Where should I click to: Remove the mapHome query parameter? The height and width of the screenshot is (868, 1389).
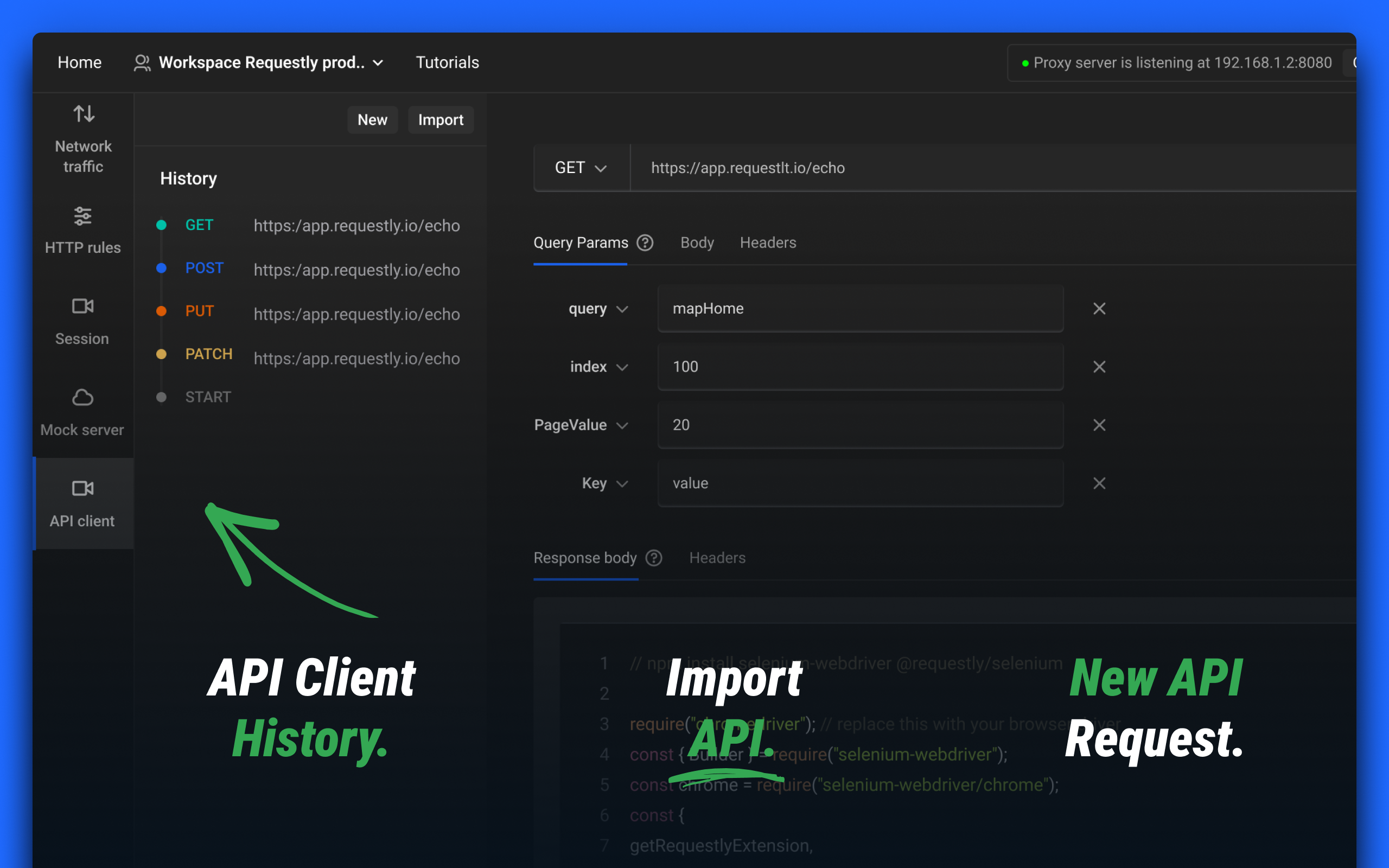(1099, 308)
